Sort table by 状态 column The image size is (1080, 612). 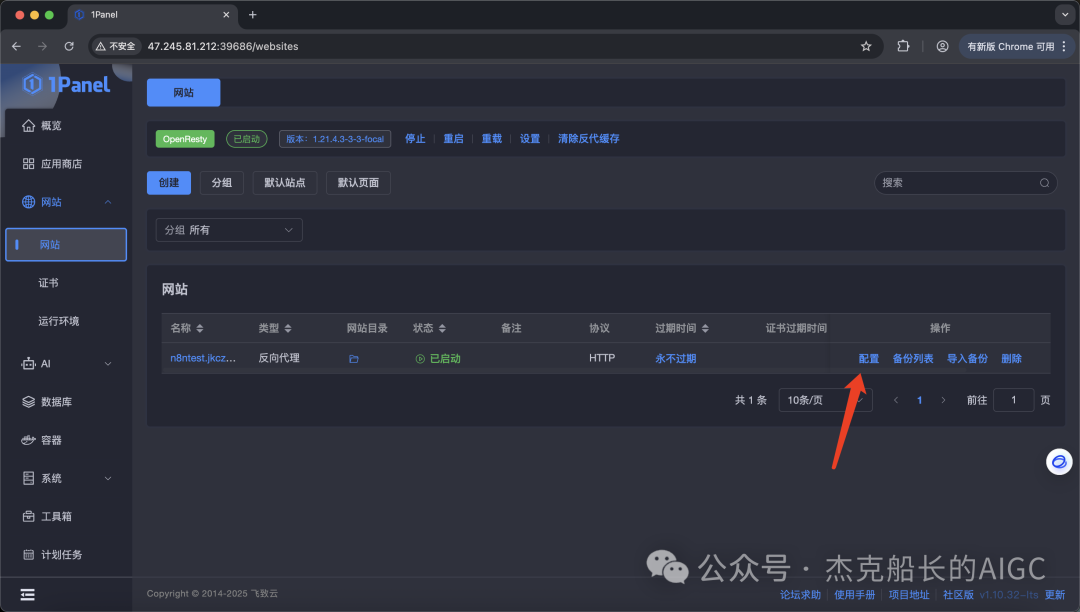coord(442,328)
